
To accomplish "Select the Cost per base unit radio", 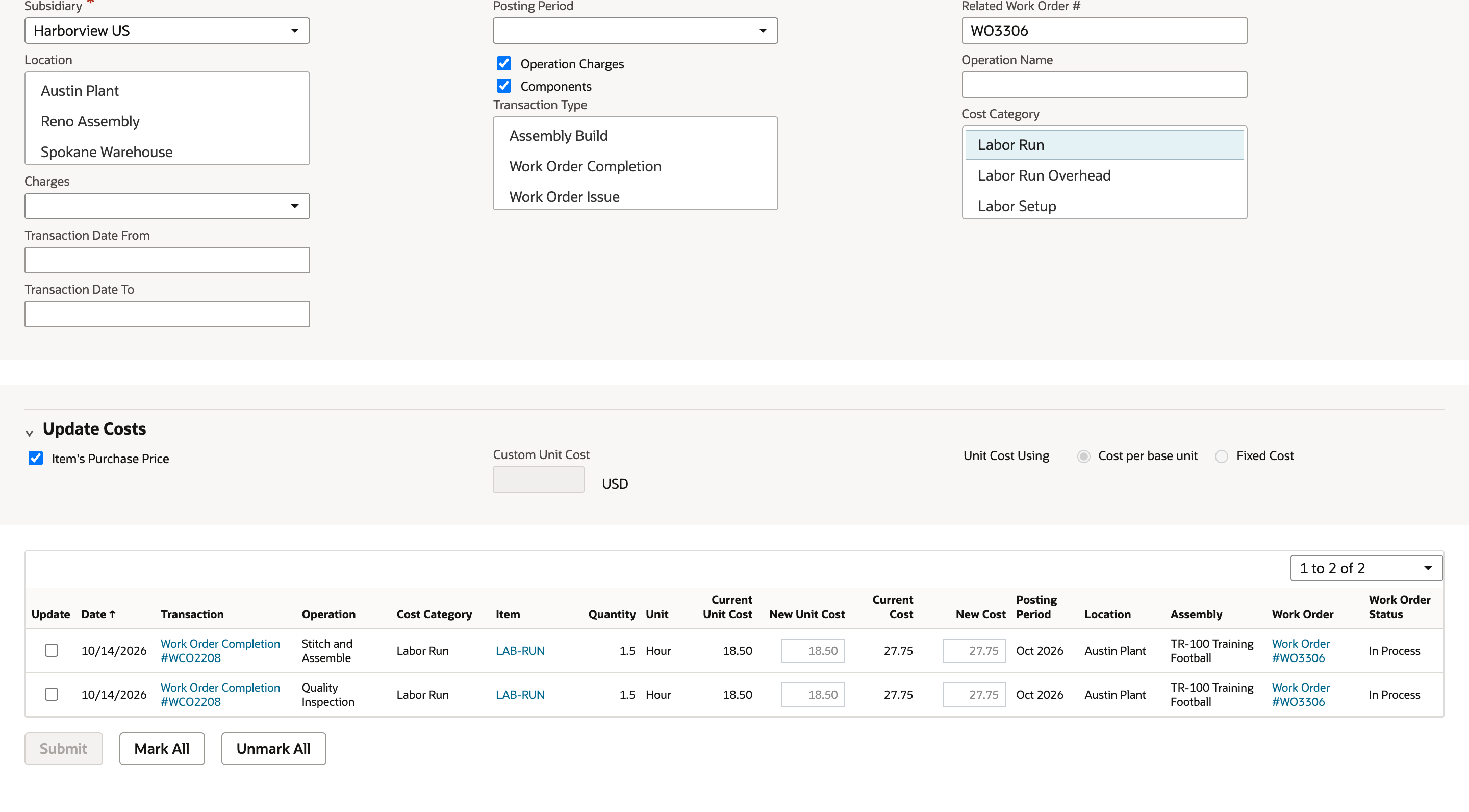I will [1083, 456].
